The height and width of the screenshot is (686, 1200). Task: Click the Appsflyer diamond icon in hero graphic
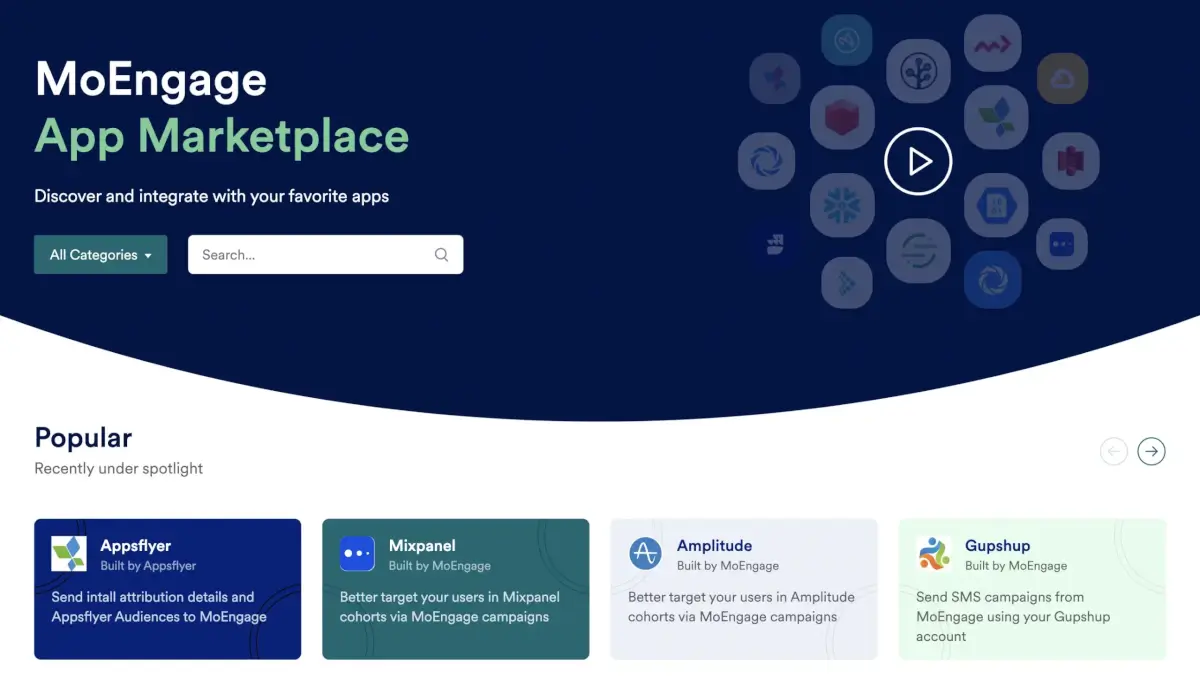[x=996, y=117]
